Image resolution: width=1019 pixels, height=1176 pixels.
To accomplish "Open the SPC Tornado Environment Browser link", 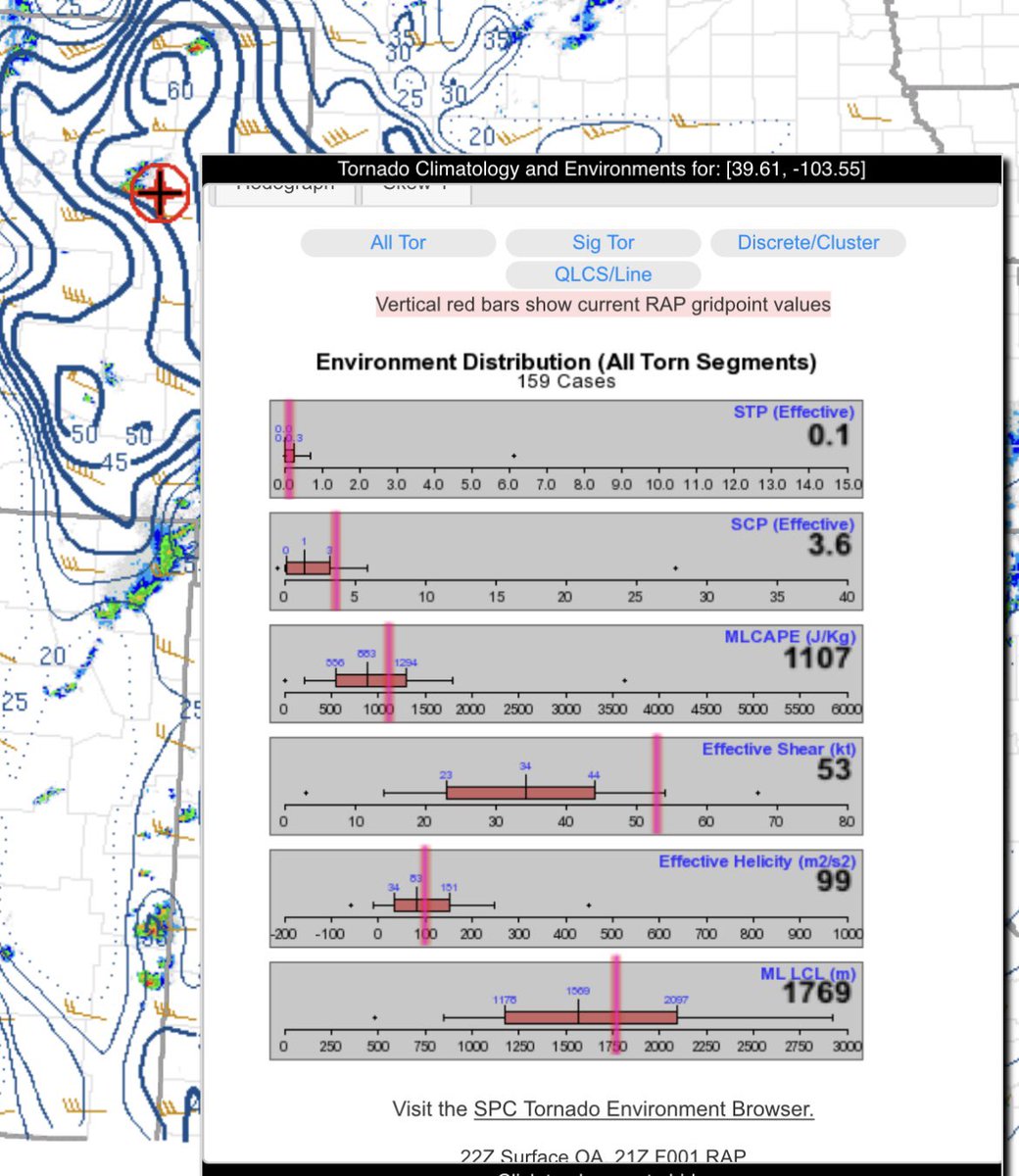I will (x=644, y=1109).
